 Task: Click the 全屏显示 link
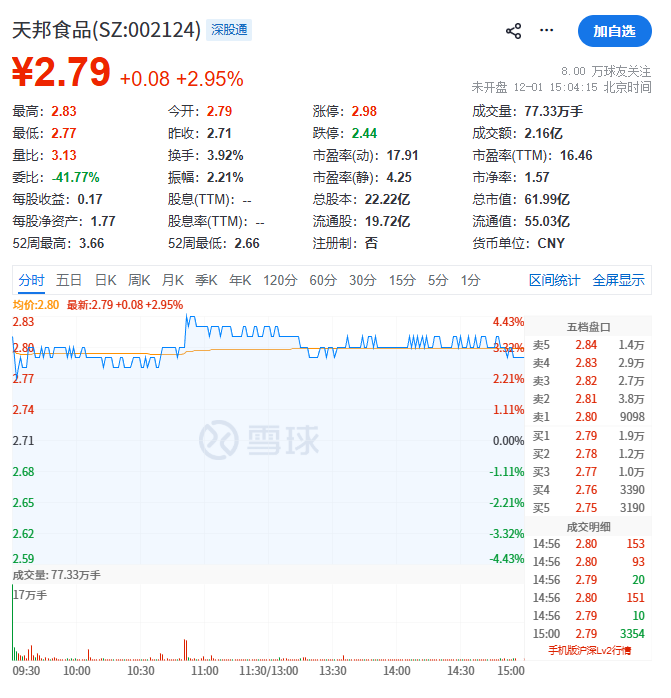[618, 280]
